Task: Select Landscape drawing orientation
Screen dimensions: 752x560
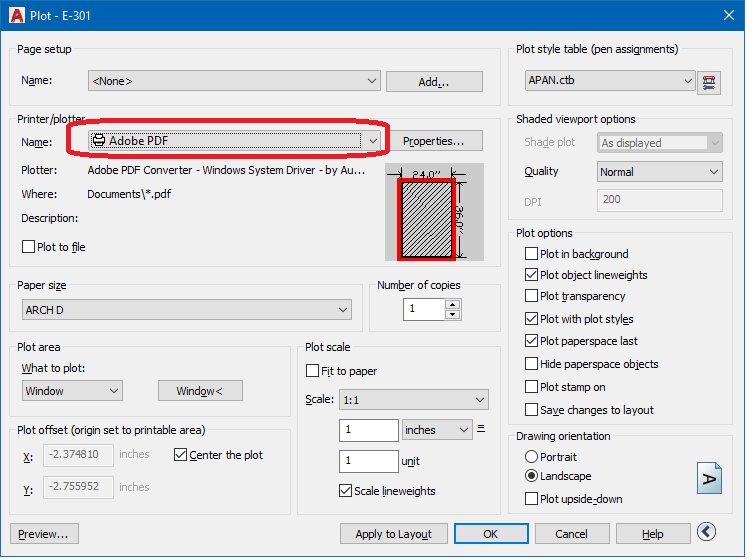Action: click(531, 476)
